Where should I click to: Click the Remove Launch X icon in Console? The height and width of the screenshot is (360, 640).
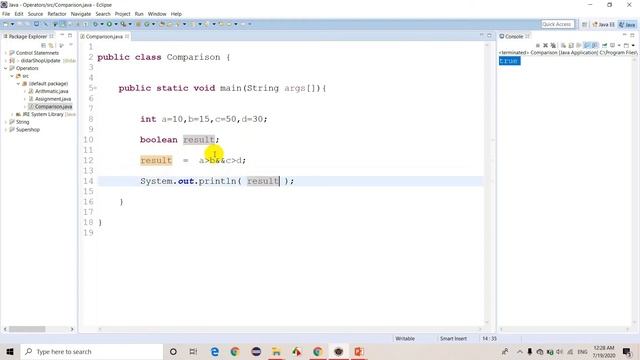[545, 45]
